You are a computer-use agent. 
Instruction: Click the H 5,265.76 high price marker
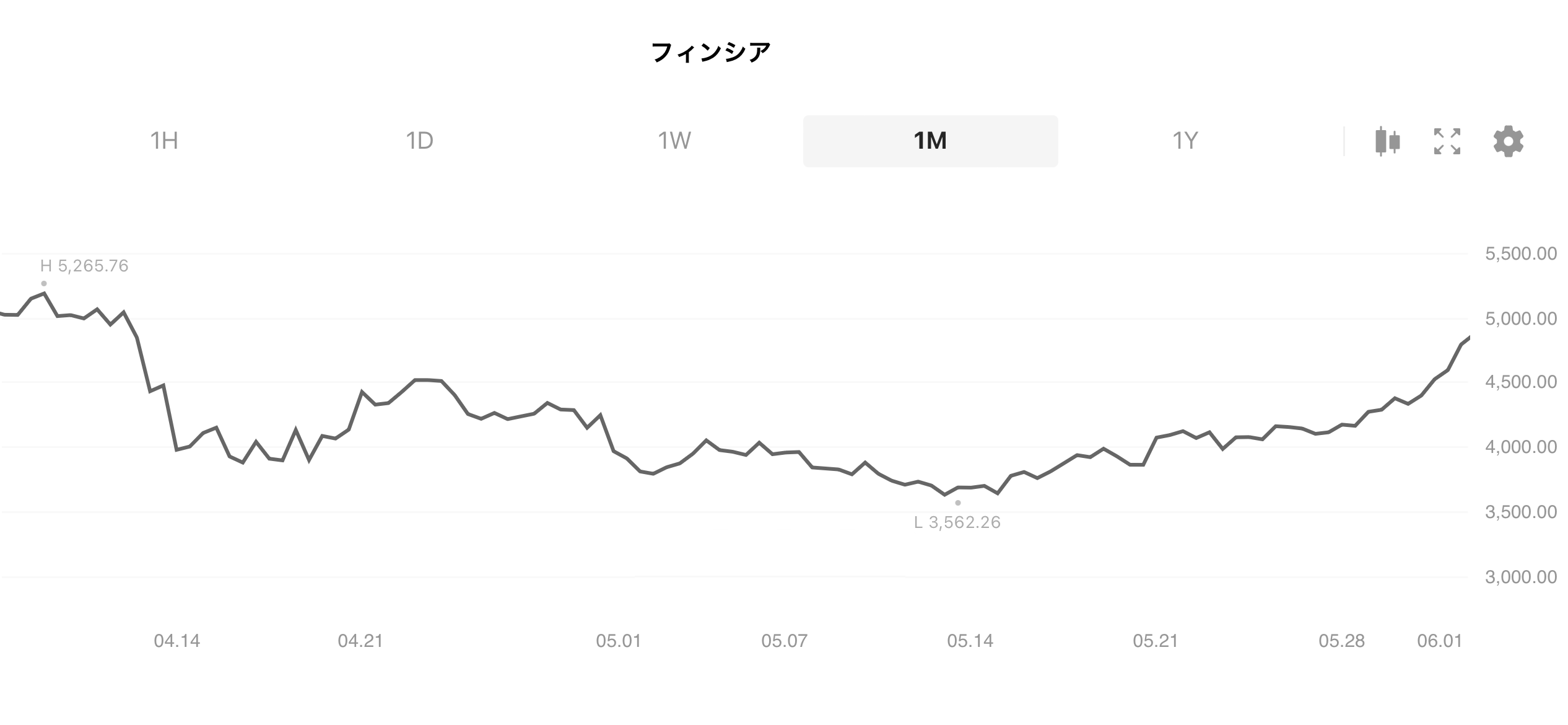[85, 265]
